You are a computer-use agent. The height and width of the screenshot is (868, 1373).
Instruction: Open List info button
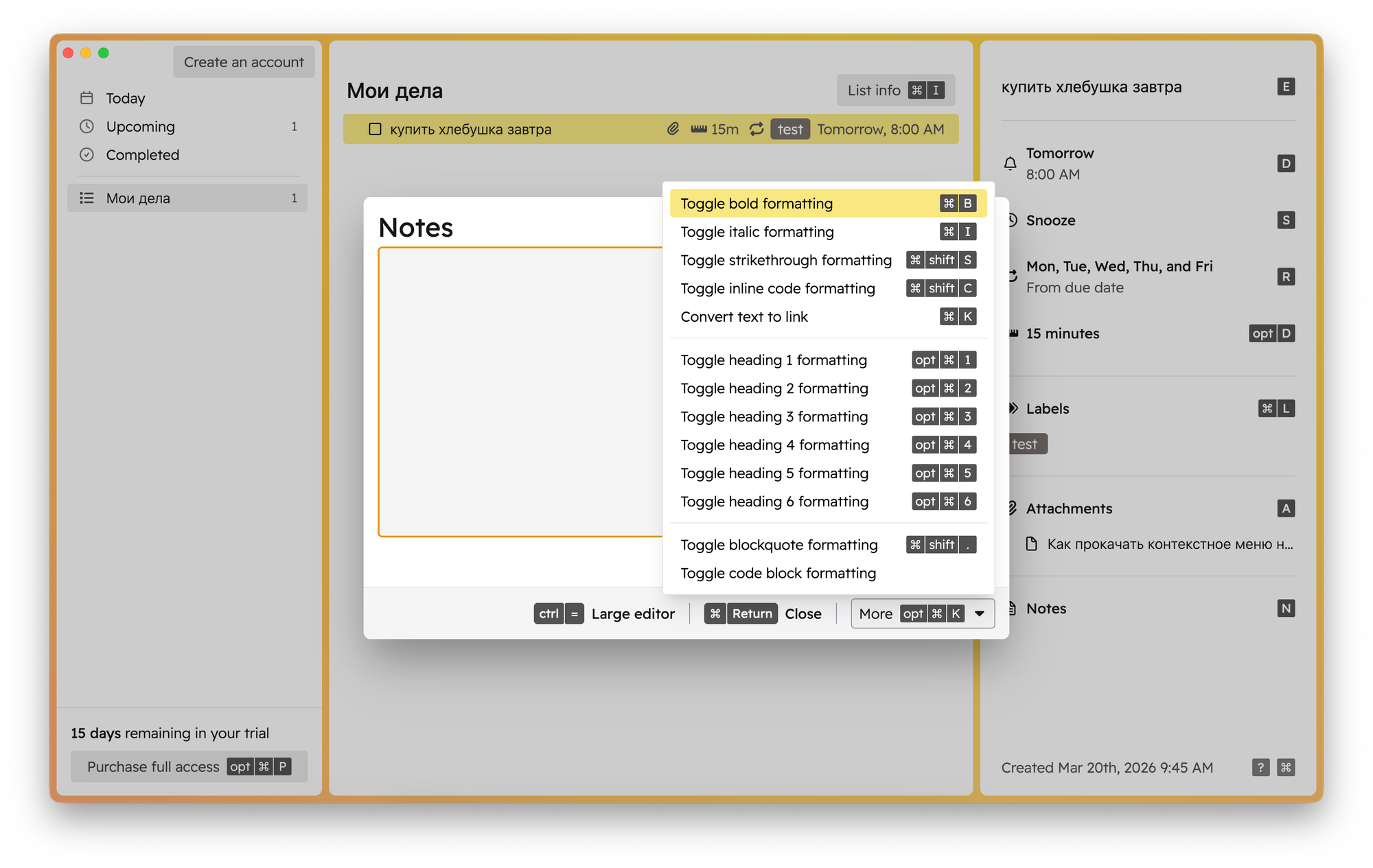895,91
